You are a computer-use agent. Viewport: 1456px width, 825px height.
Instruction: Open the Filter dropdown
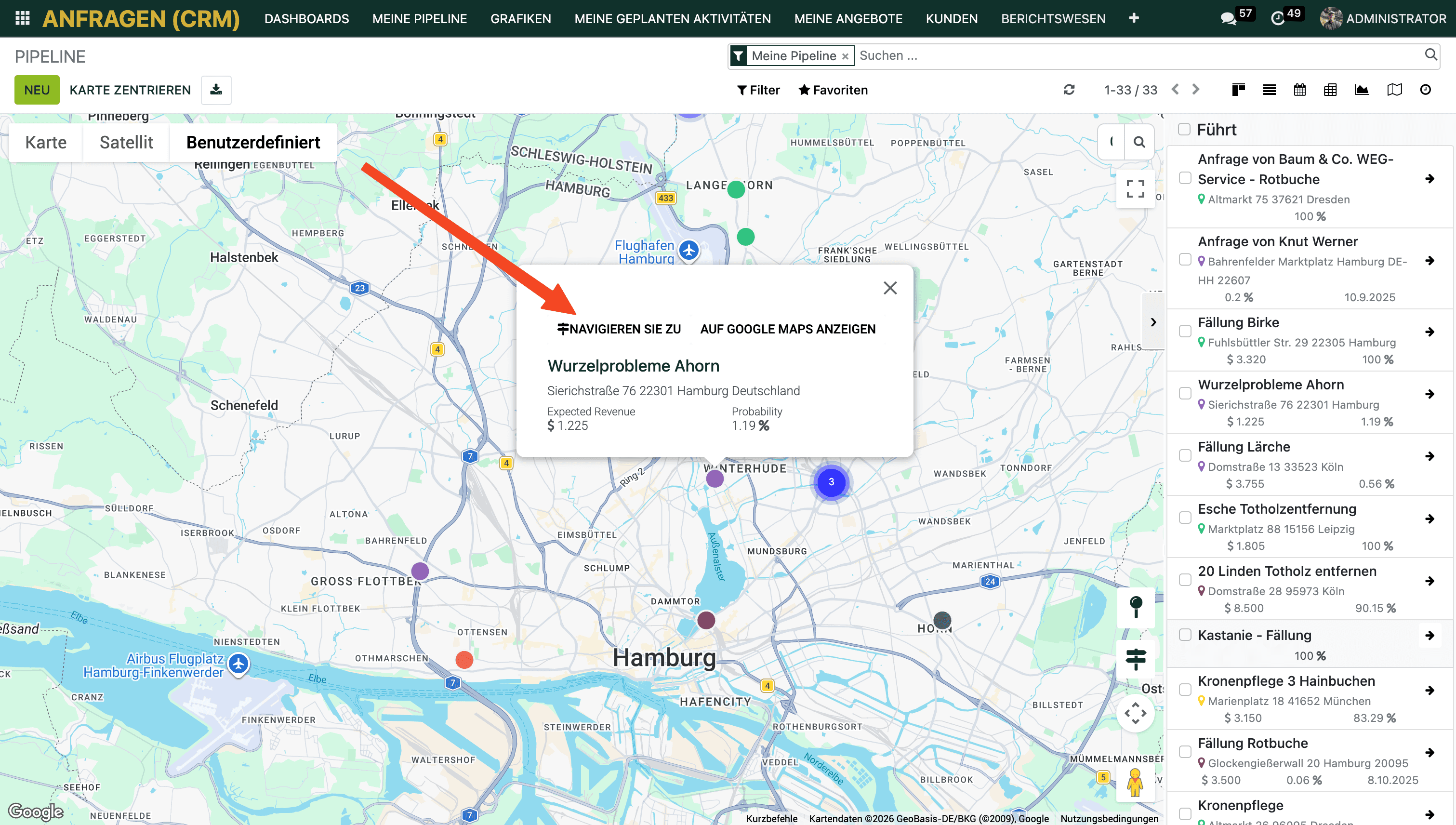[x=758, y=90]
